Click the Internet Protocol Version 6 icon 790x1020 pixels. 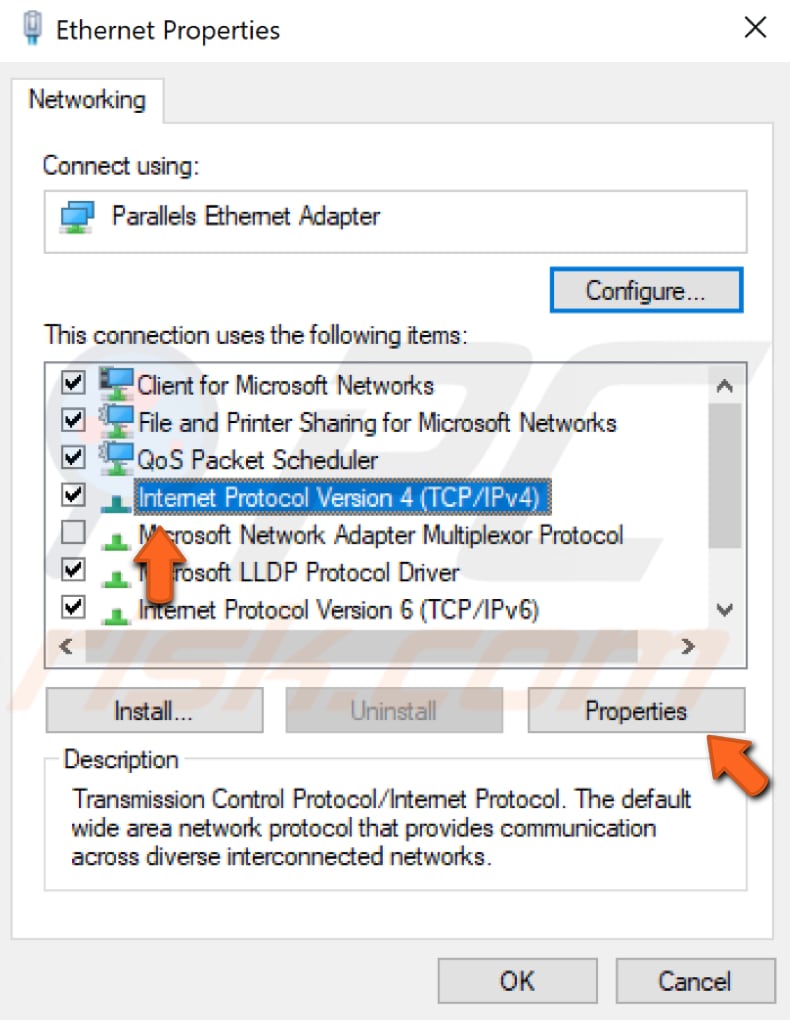pyautogui.click(x=116, y=609)
